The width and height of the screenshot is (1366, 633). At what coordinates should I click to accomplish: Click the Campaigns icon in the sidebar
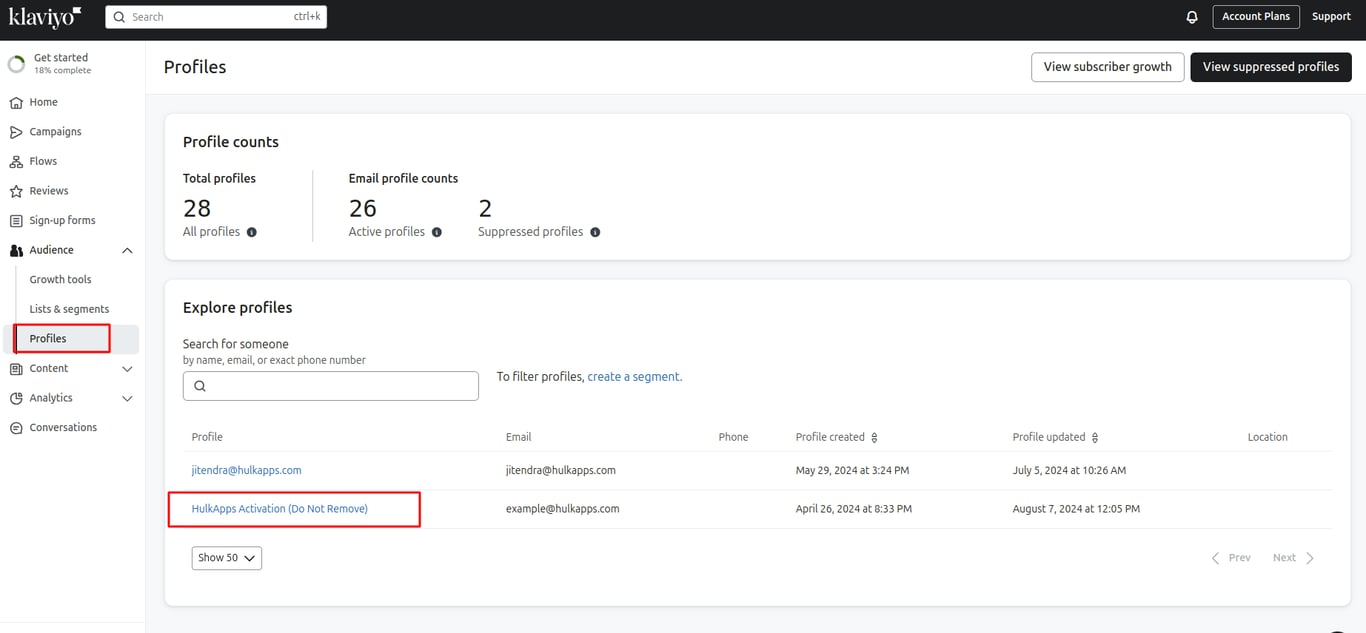click(16, 132)
